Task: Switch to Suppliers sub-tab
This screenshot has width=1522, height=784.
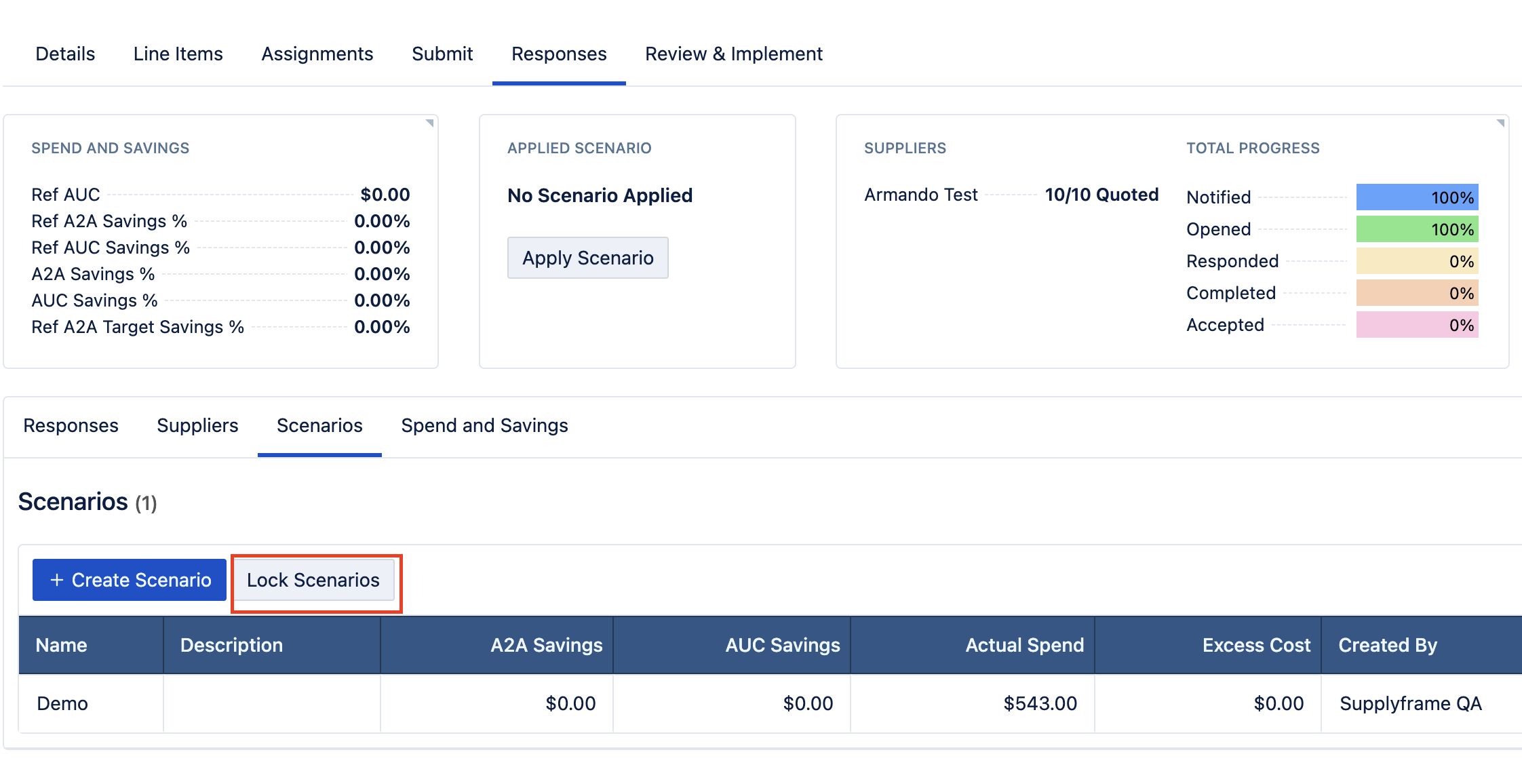Action: pos(197,426)
